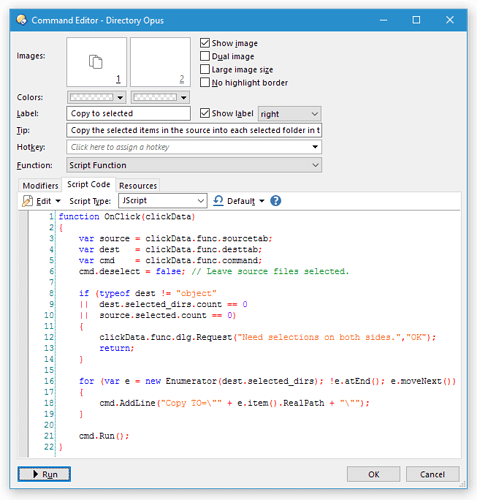Select the empty image slot 2
477x500 pixels.
click(160, 62)
